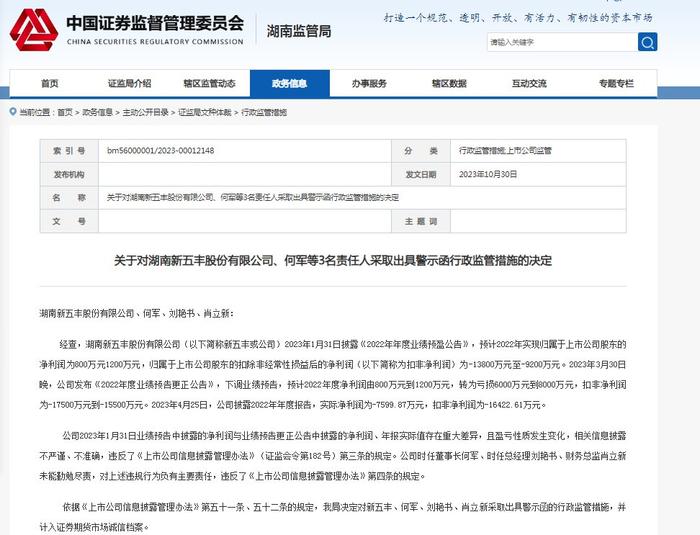This screenshot has width=700, height=535.
Task: Click the 文号 label cell
Action: (69, 221)
